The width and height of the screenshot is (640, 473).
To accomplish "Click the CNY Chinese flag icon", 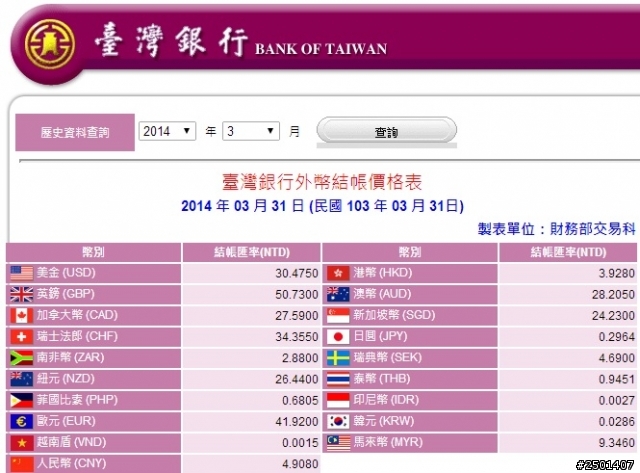I will 22,464.
